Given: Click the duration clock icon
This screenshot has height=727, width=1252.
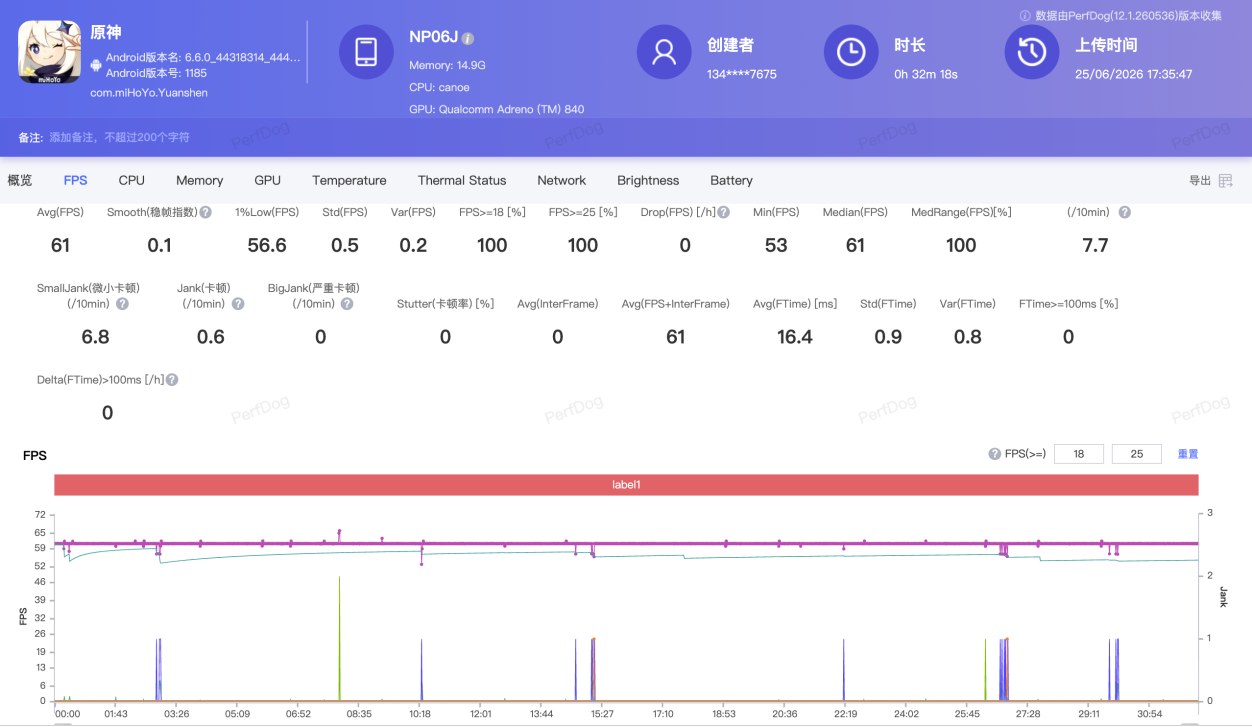Looking at the screenshot, I should 851,52.
